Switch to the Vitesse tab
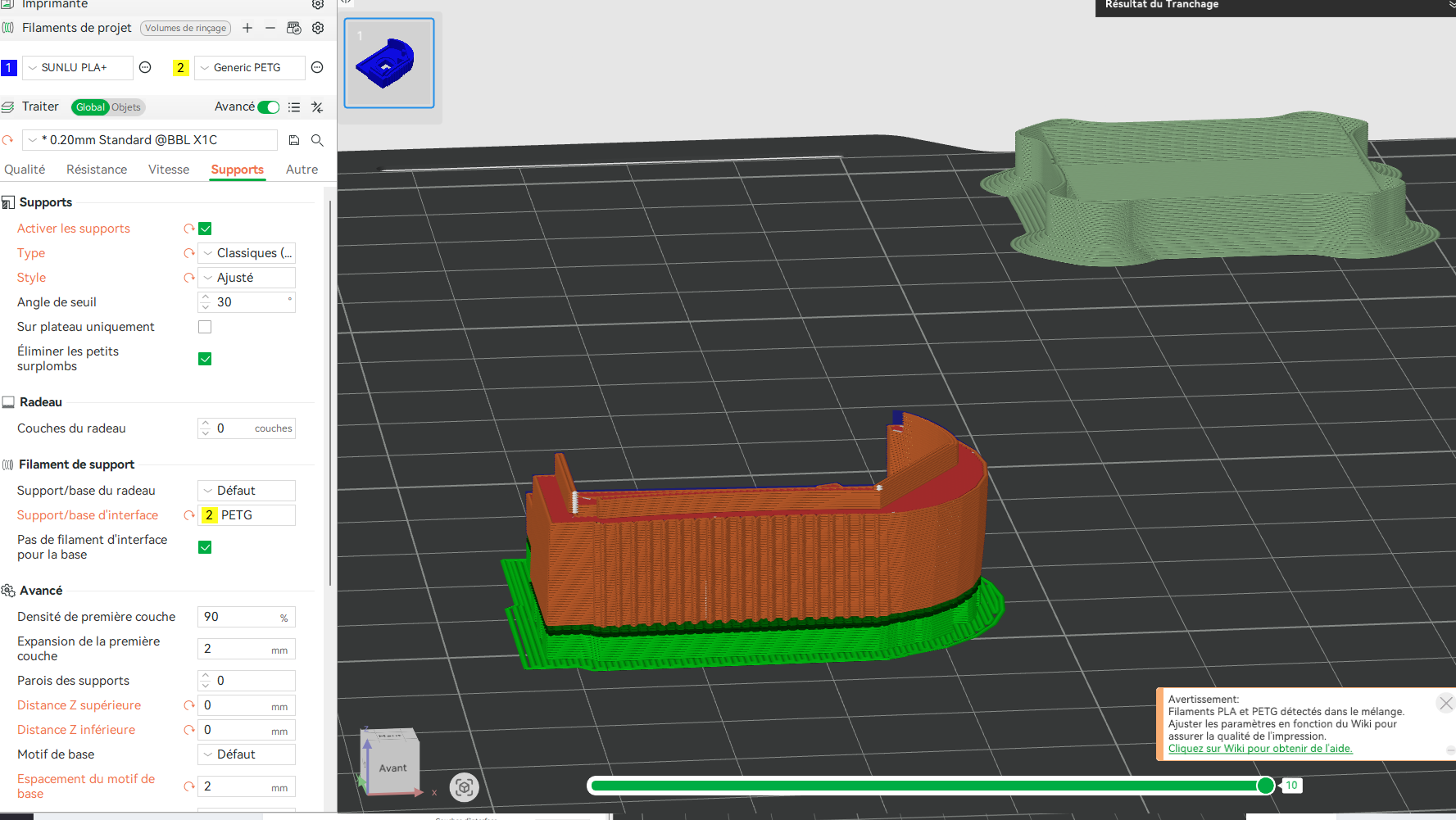This screenshot has height=820, width=1456. (x=169, y=170)
